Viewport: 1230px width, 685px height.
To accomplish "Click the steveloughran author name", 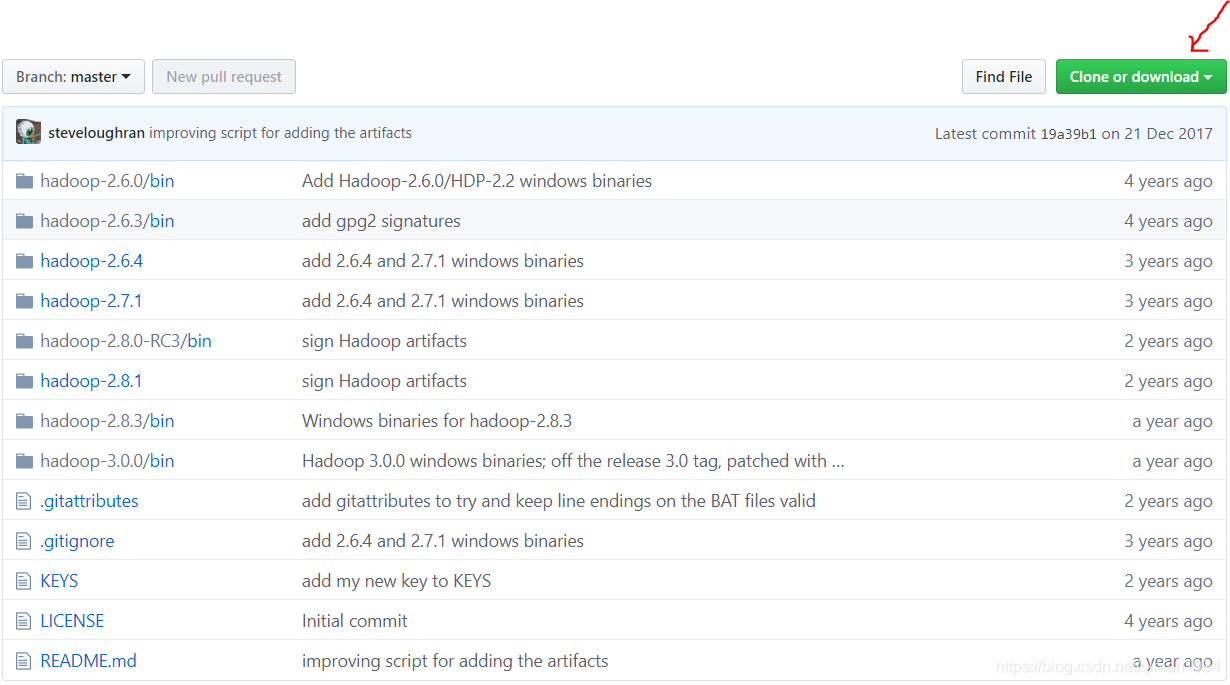I will coord(96,133).
